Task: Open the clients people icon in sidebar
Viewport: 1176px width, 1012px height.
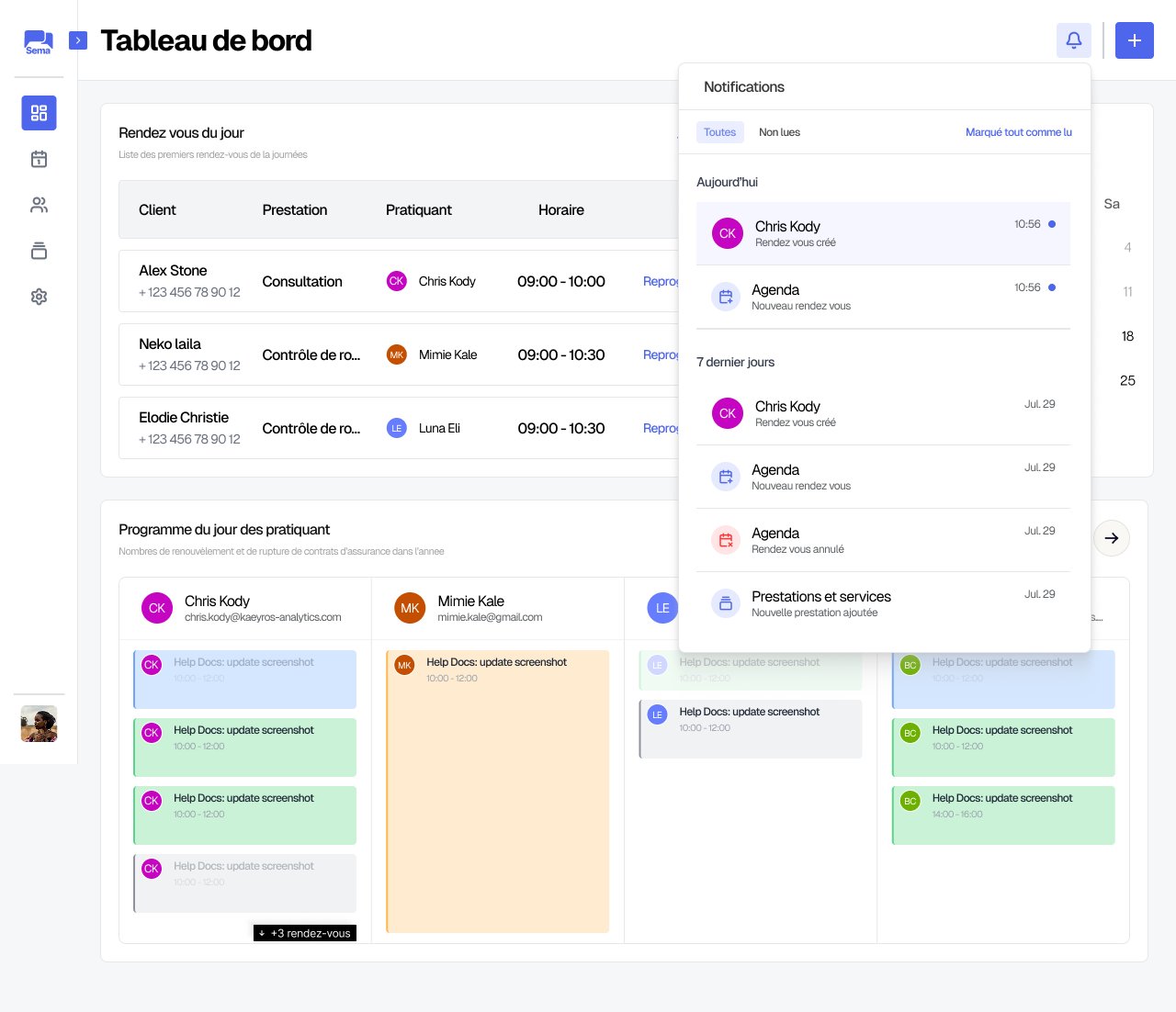Action: click(x=39, y=205)
